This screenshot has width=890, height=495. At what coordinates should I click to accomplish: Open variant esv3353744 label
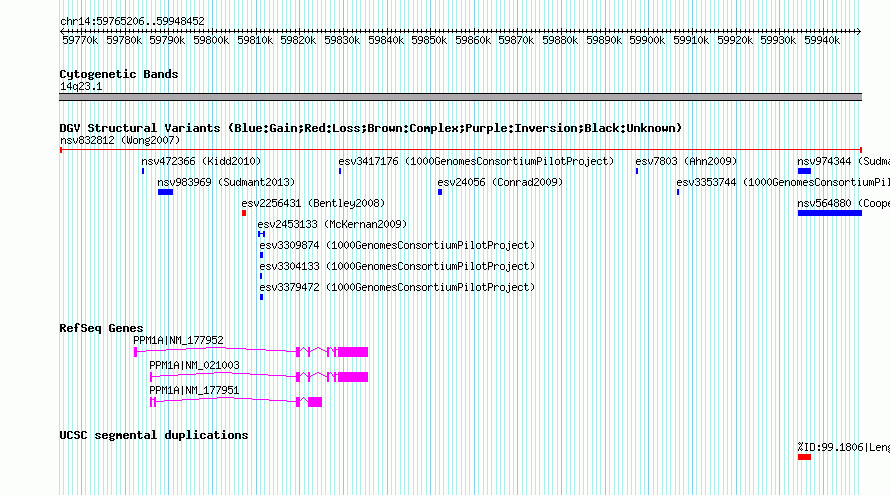783,182
